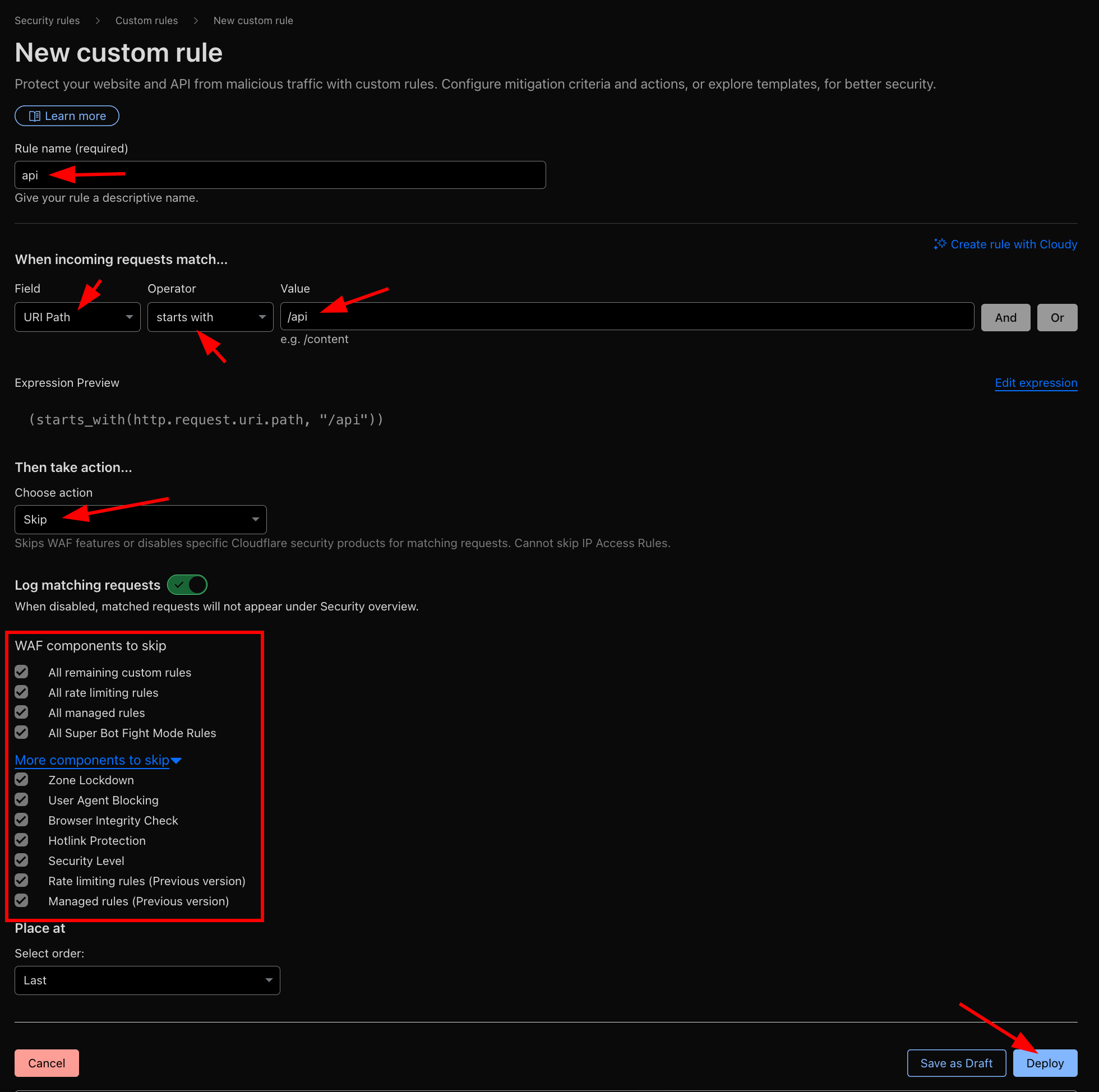This screenshot has width=1099, height=1092.
Task: Click the Deploy button
Action: pos(1045,1062)
